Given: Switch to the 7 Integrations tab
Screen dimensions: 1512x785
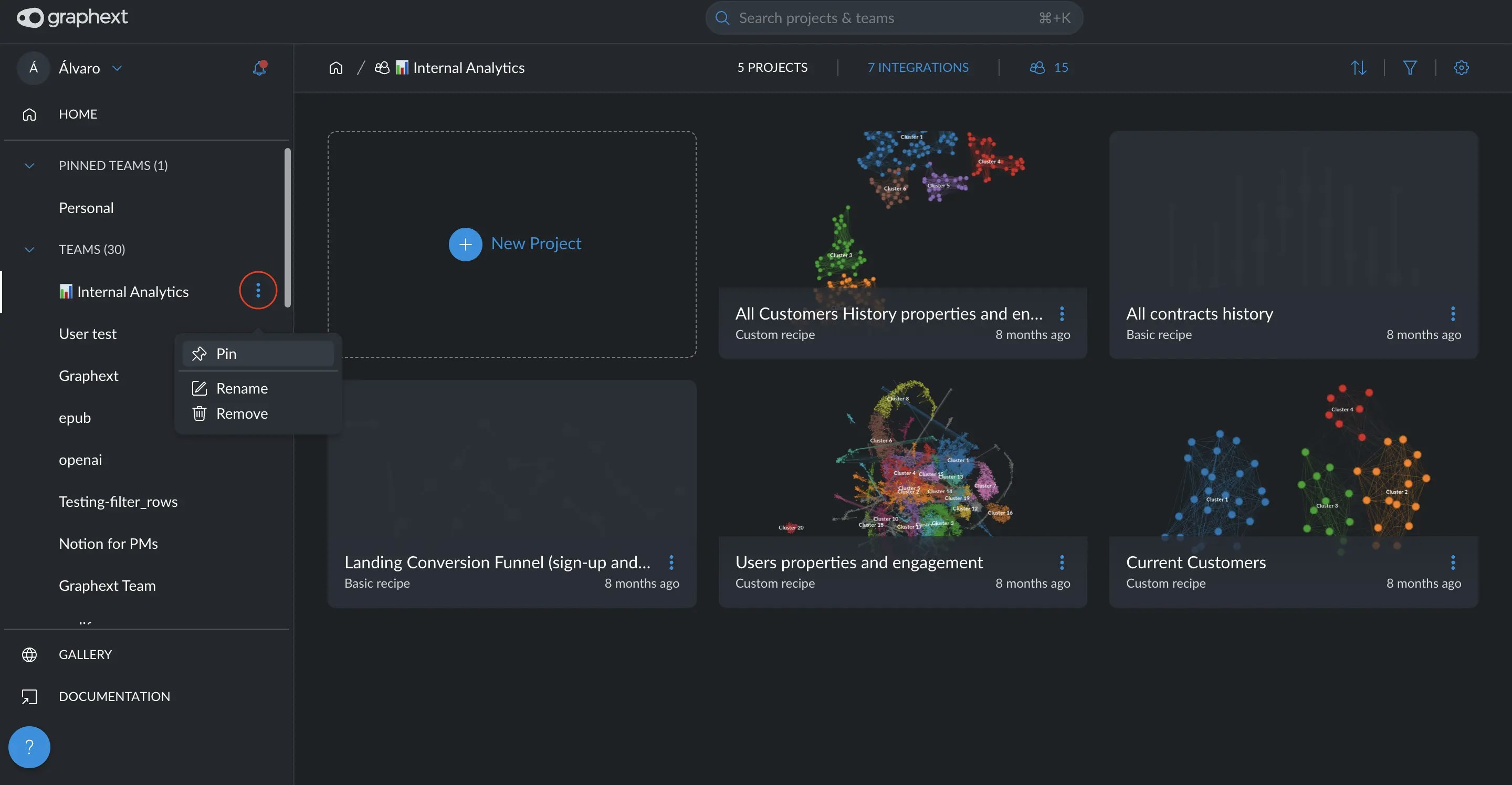Looking at the screenshot, I should (918, 68).
